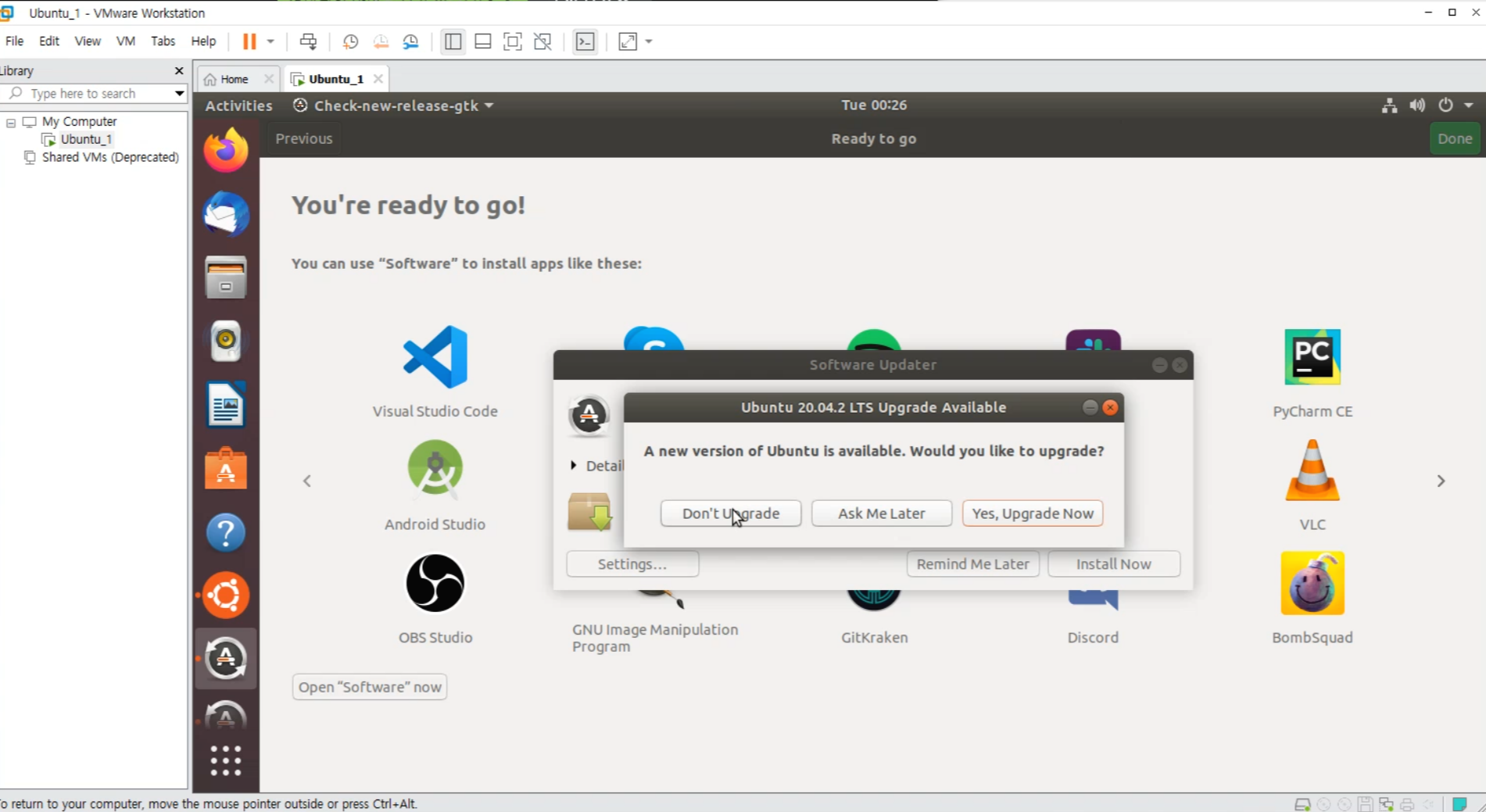Click the PyCharm CE app icon

click(x=1312, y=357)
